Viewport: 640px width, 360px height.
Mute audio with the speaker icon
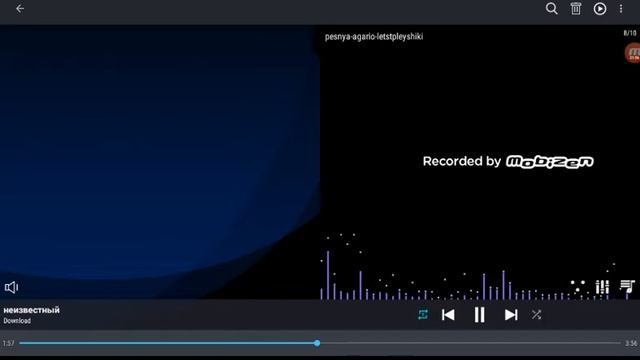(11, 287)
